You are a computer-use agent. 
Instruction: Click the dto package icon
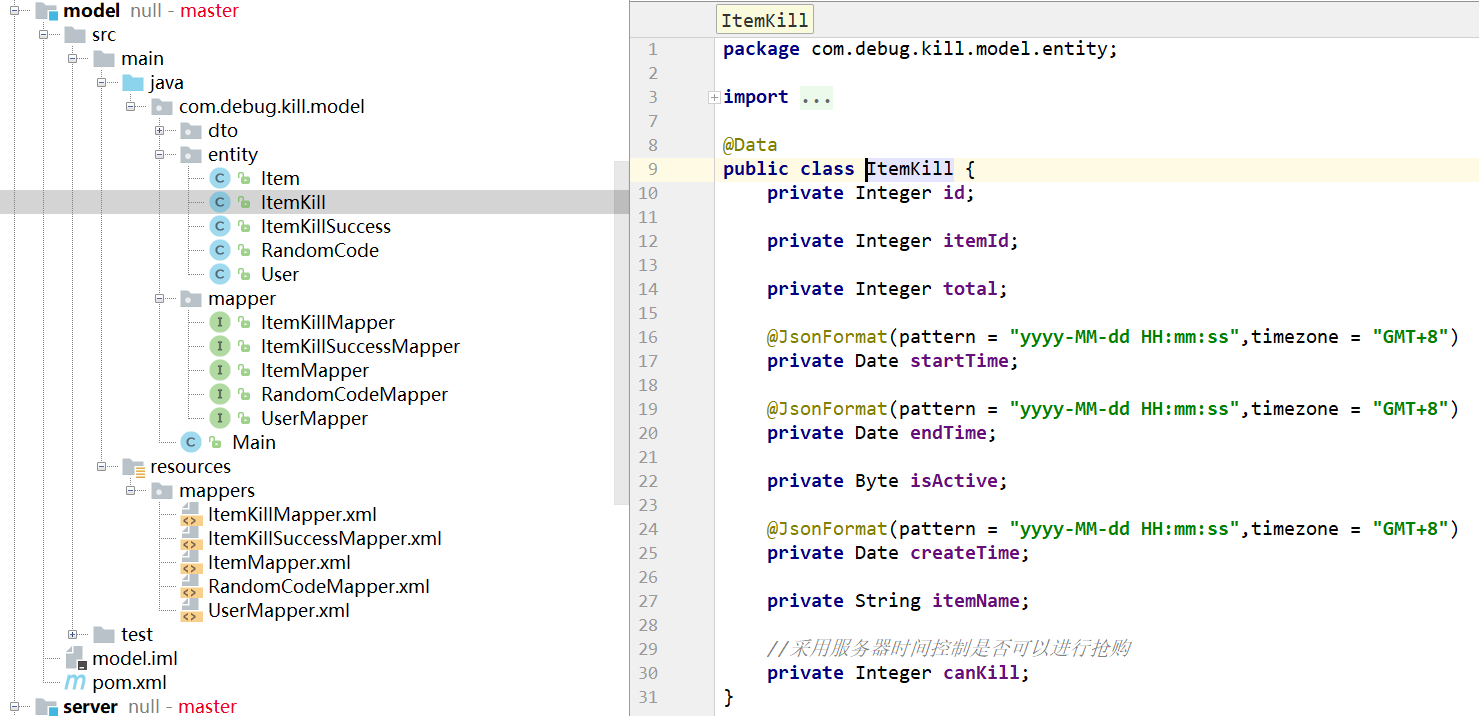(x=190, y=130)
